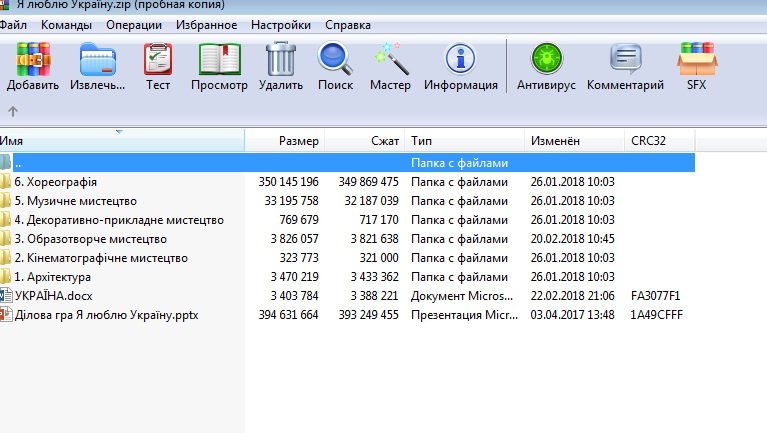Screen dimensions: 767x433
Task: Click date 20.02.2018 10:45
Action: coord(572,239)
